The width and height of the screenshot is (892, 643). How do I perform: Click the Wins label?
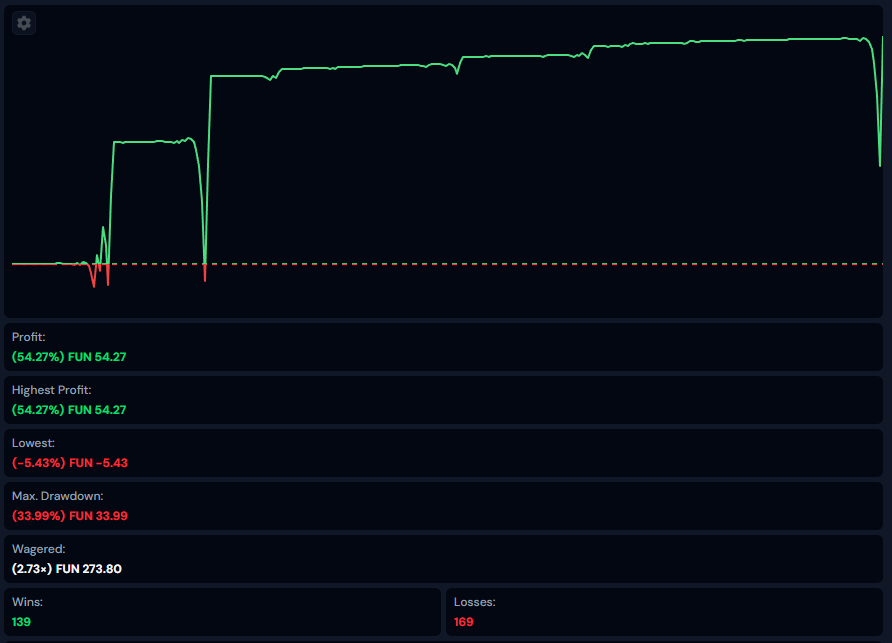27,602
